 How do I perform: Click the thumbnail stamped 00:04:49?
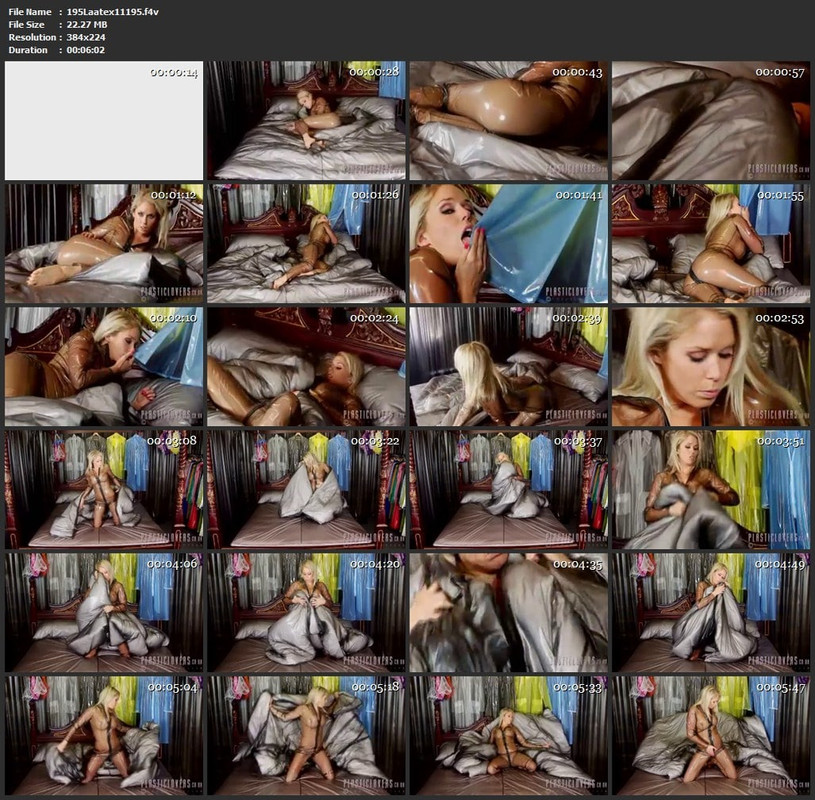pyautogui.click(x=711, y=612)
